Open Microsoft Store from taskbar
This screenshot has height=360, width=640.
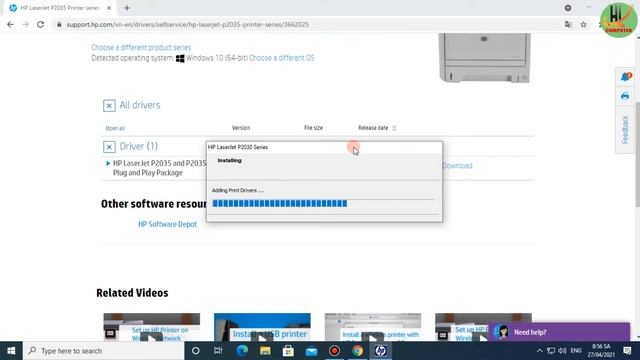coord(288,351)
